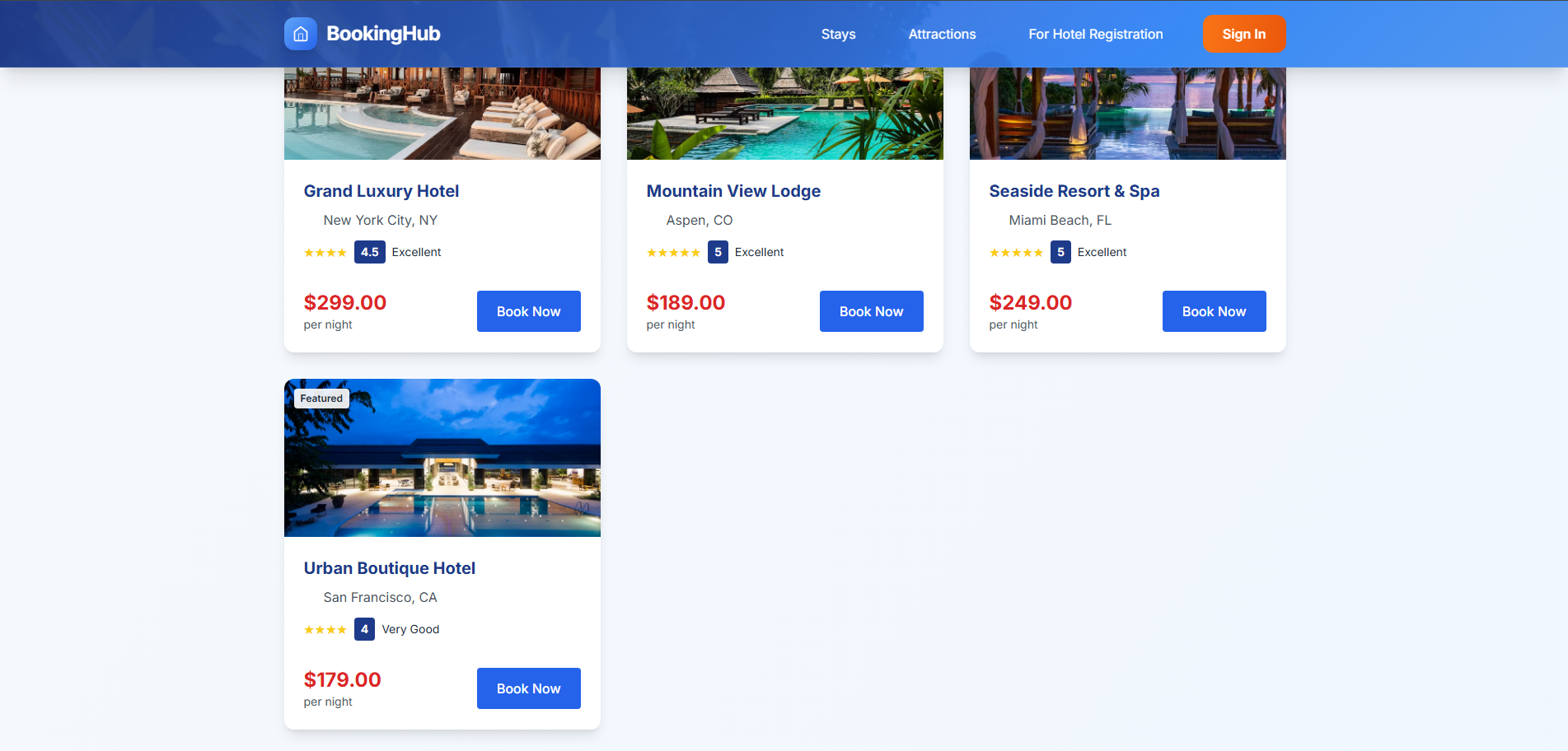The width and height of the screenshot is (1568, 751).
Task: Click Seaside Resort's rating badge 5
Action: click(1060, 252)
